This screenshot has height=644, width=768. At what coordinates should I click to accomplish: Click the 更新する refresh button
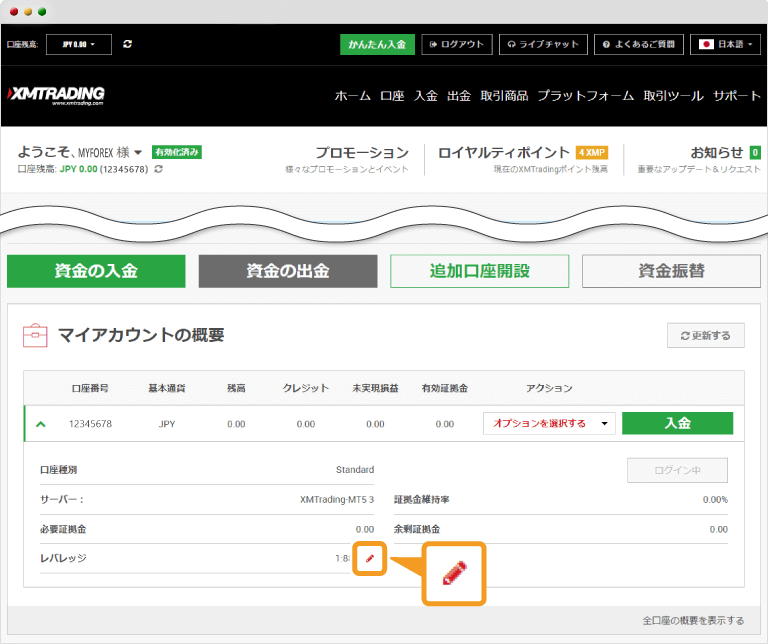(x=705, y=335)
